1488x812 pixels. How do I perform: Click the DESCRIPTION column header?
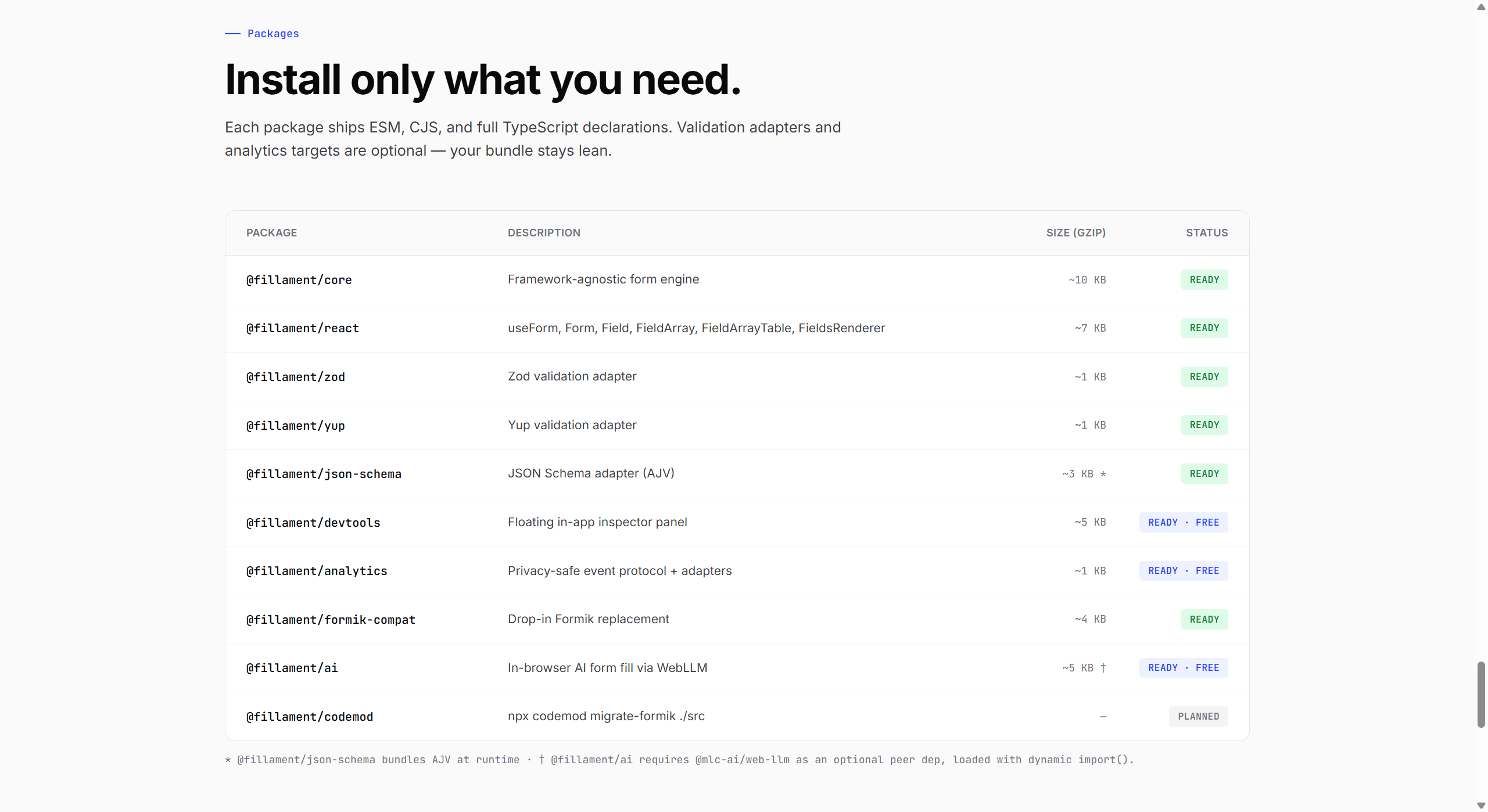[544, 233]
